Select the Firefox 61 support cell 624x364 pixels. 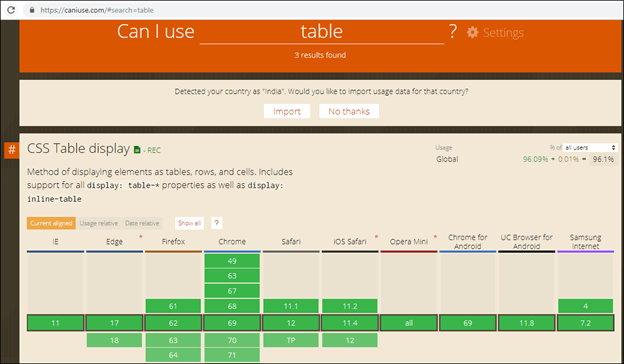173,306
